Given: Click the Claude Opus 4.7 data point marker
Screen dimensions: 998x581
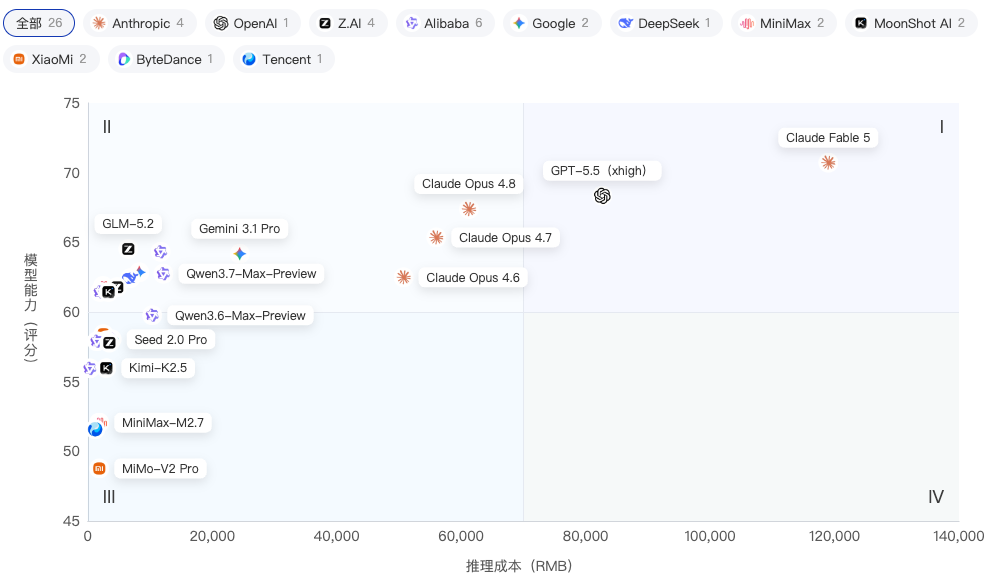Looking at the screenshot, I should tap(436, 237).
